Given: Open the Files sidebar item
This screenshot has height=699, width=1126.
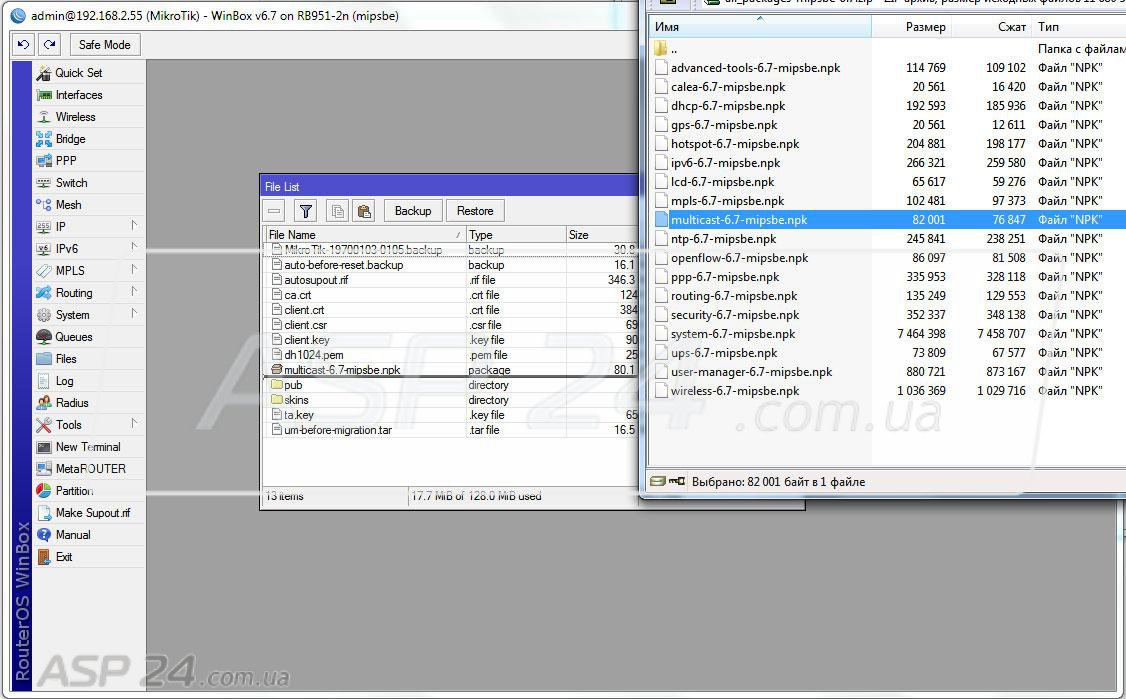Looking at the screenshot, I should pyautogui.click(x=66, y=359).
